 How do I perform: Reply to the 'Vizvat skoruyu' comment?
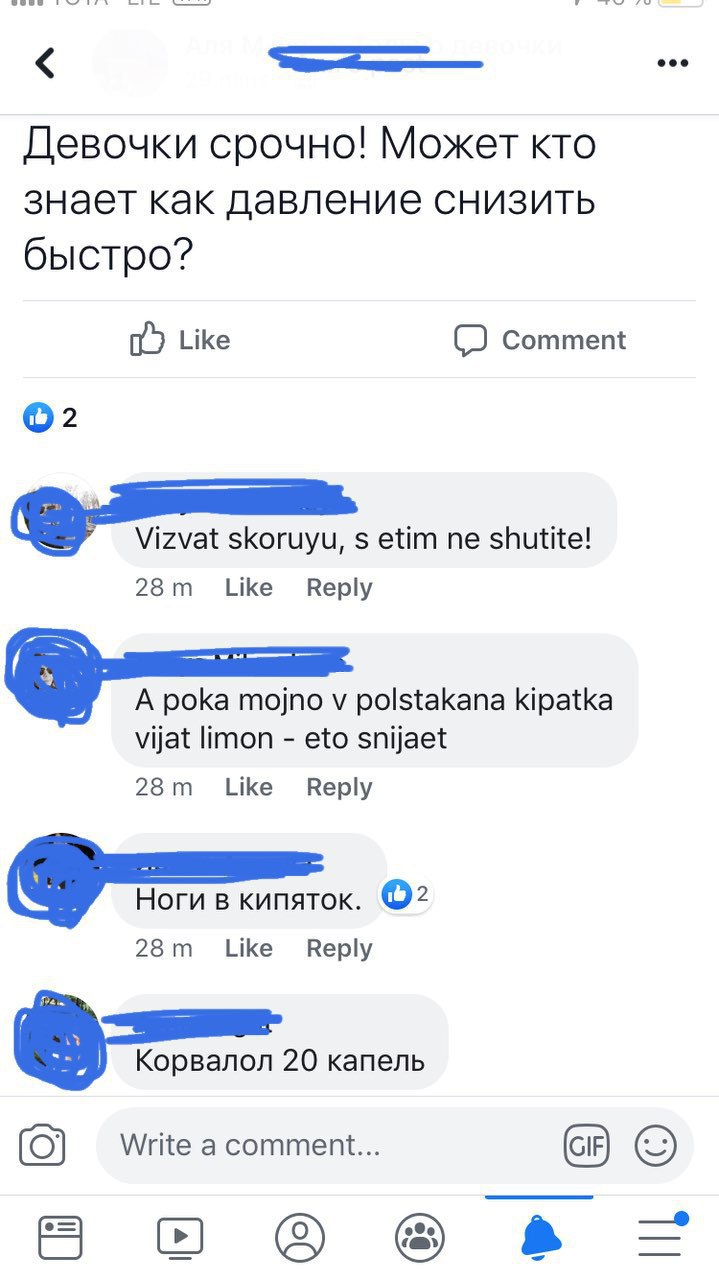(339, 588)
